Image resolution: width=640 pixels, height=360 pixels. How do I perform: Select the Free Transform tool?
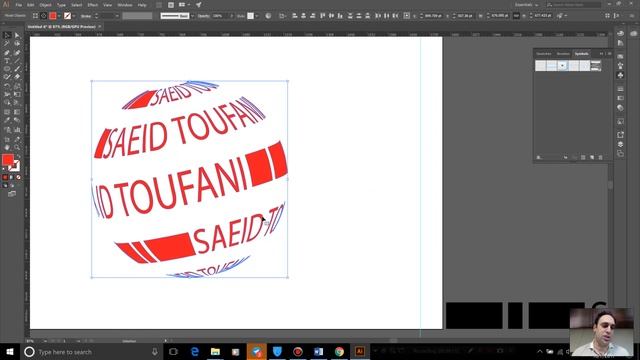point(17,94)
